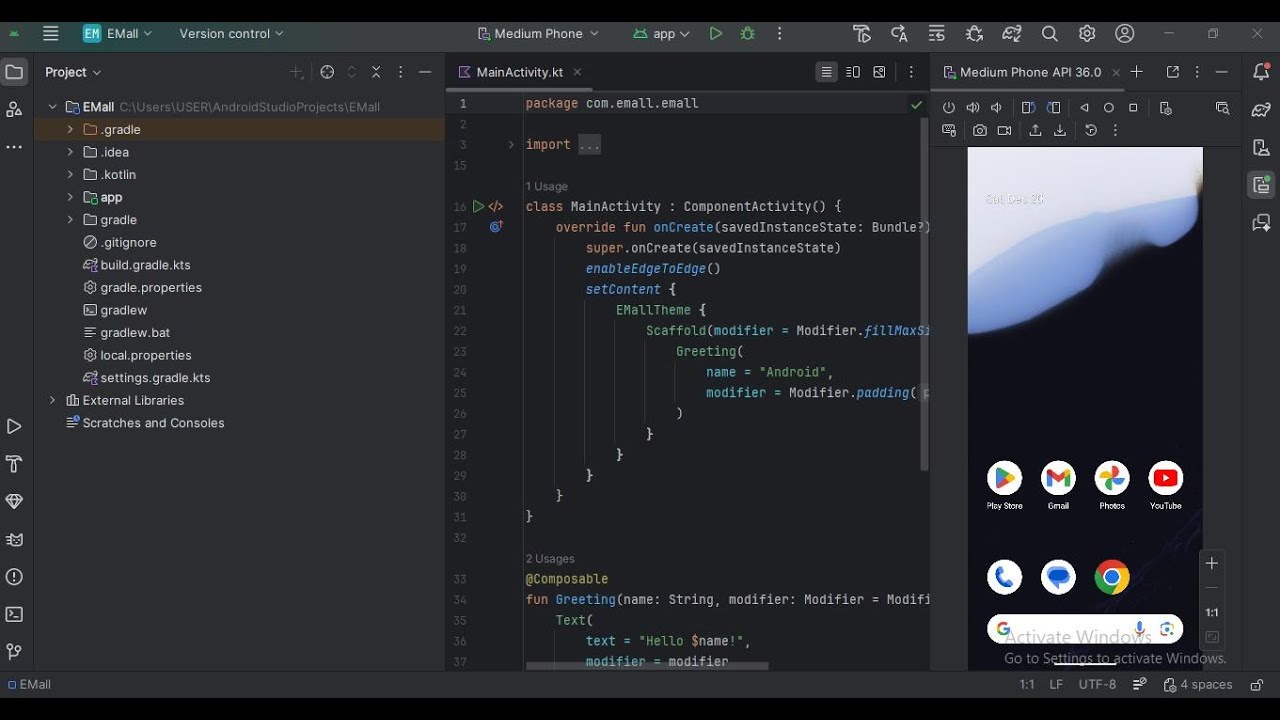Viewport: 1280px width, 720px height.
Task: Expand the .kotlin folder
Action: pyautogui.click(x=70, y=174)
